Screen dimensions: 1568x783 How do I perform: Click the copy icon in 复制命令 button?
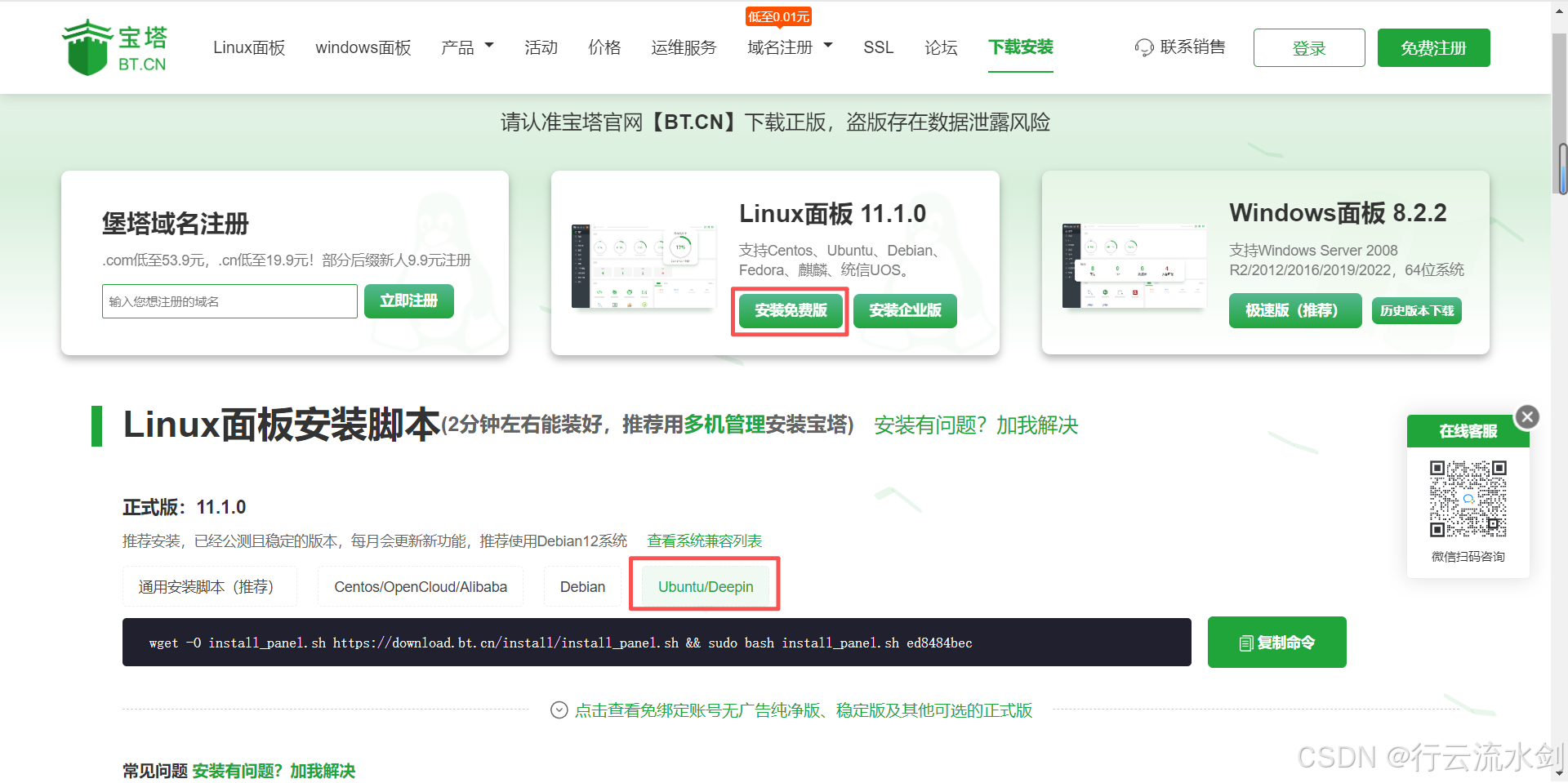[x=1245, y=643]
